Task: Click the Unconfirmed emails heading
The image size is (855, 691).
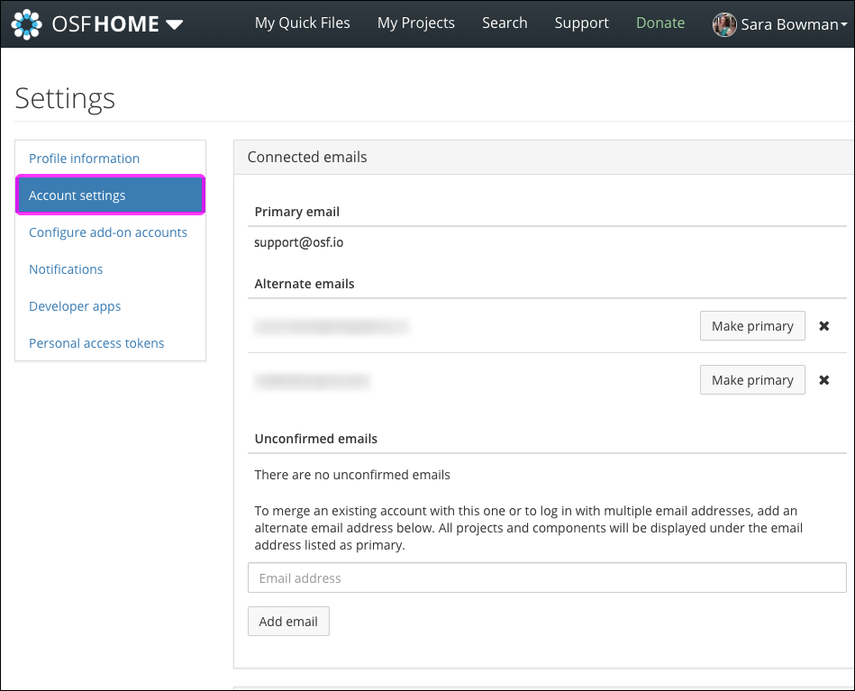Action: (x=316, y=438)
